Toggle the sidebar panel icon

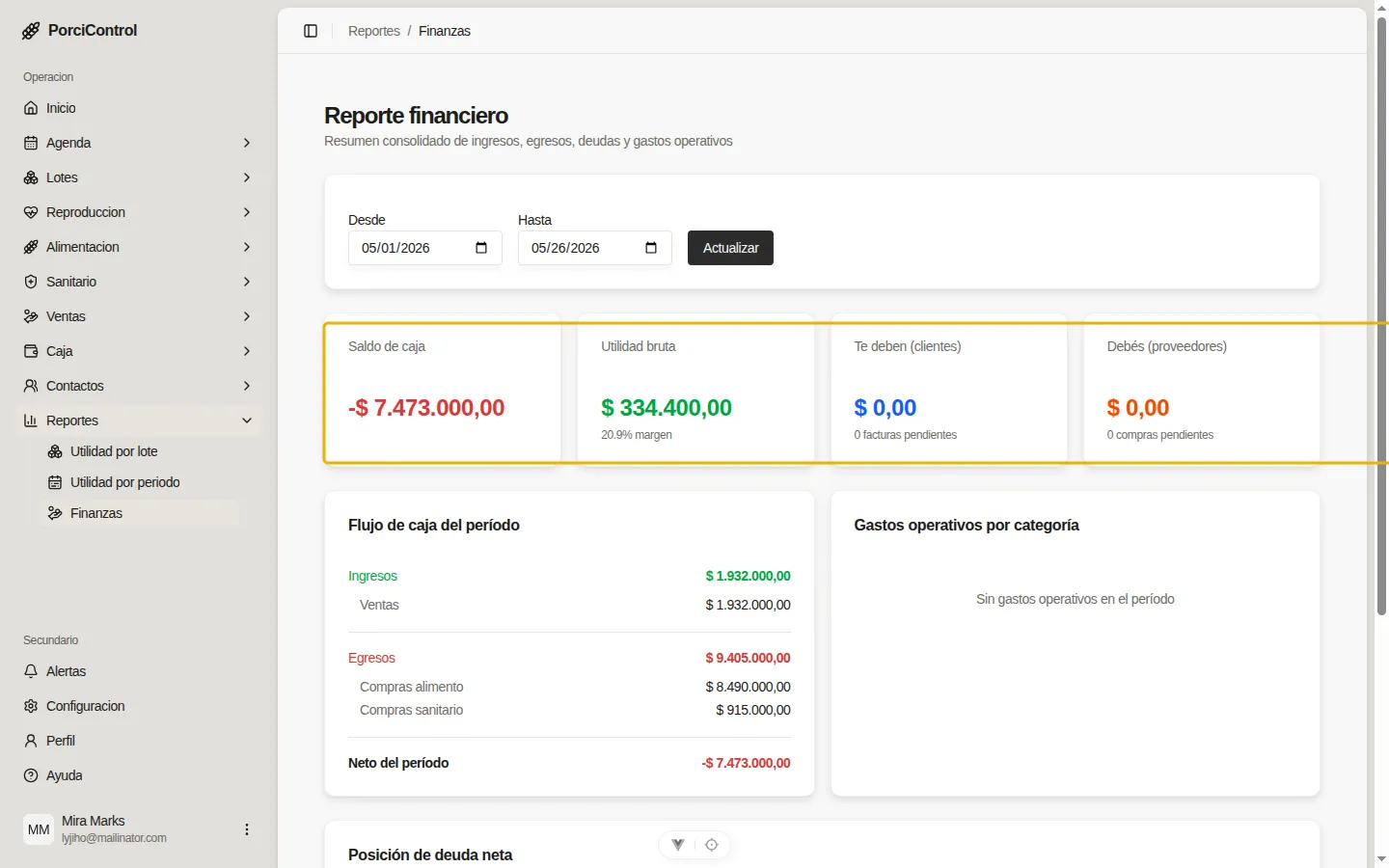[x=311, y=31]
